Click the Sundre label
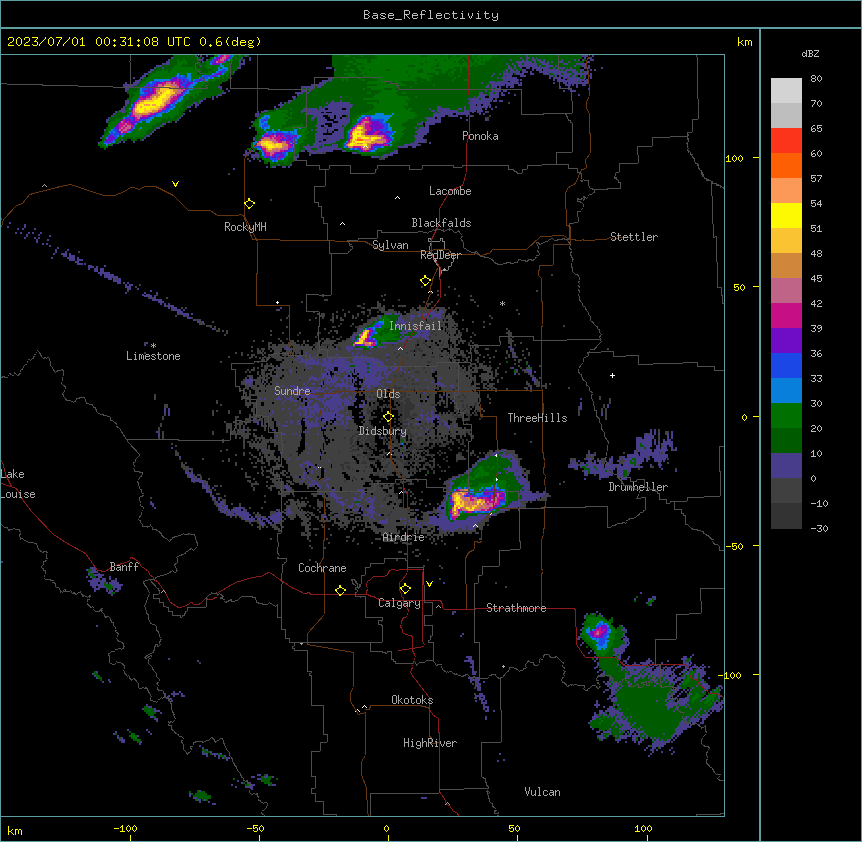 292,391
